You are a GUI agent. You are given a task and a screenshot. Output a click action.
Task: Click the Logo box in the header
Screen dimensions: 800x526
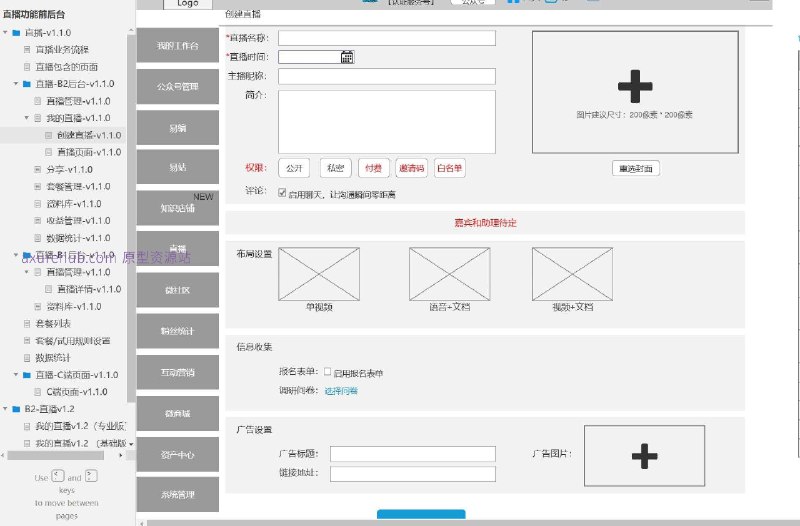[x=187, y=4]
